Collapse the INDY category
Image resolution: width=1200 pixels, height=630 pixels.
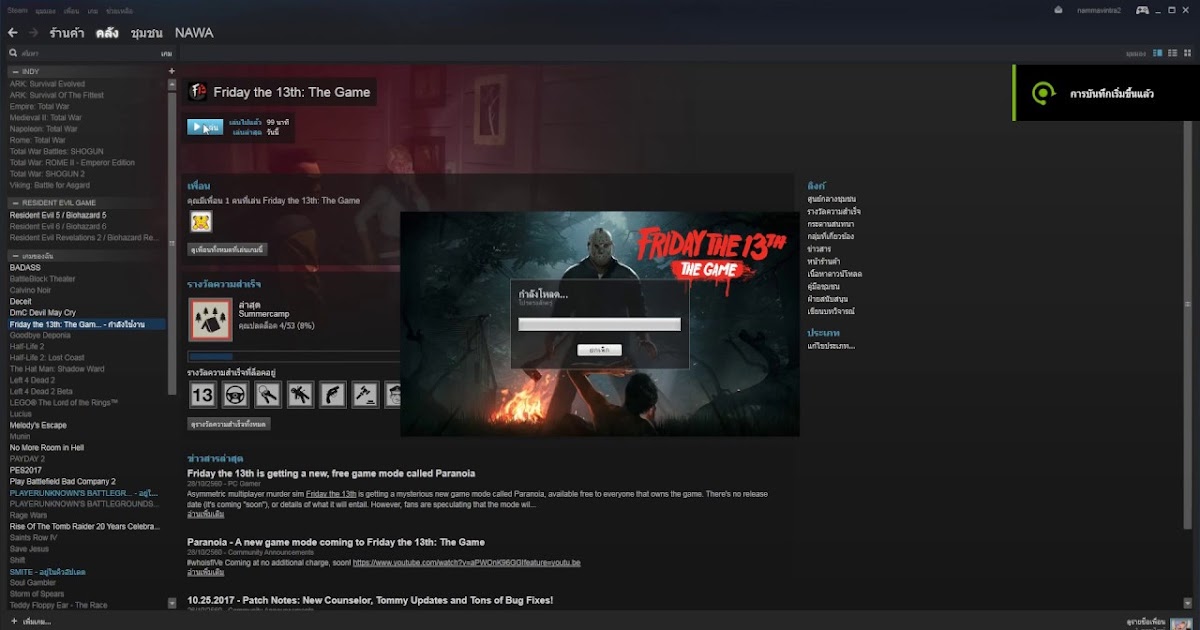pos(14,72)
